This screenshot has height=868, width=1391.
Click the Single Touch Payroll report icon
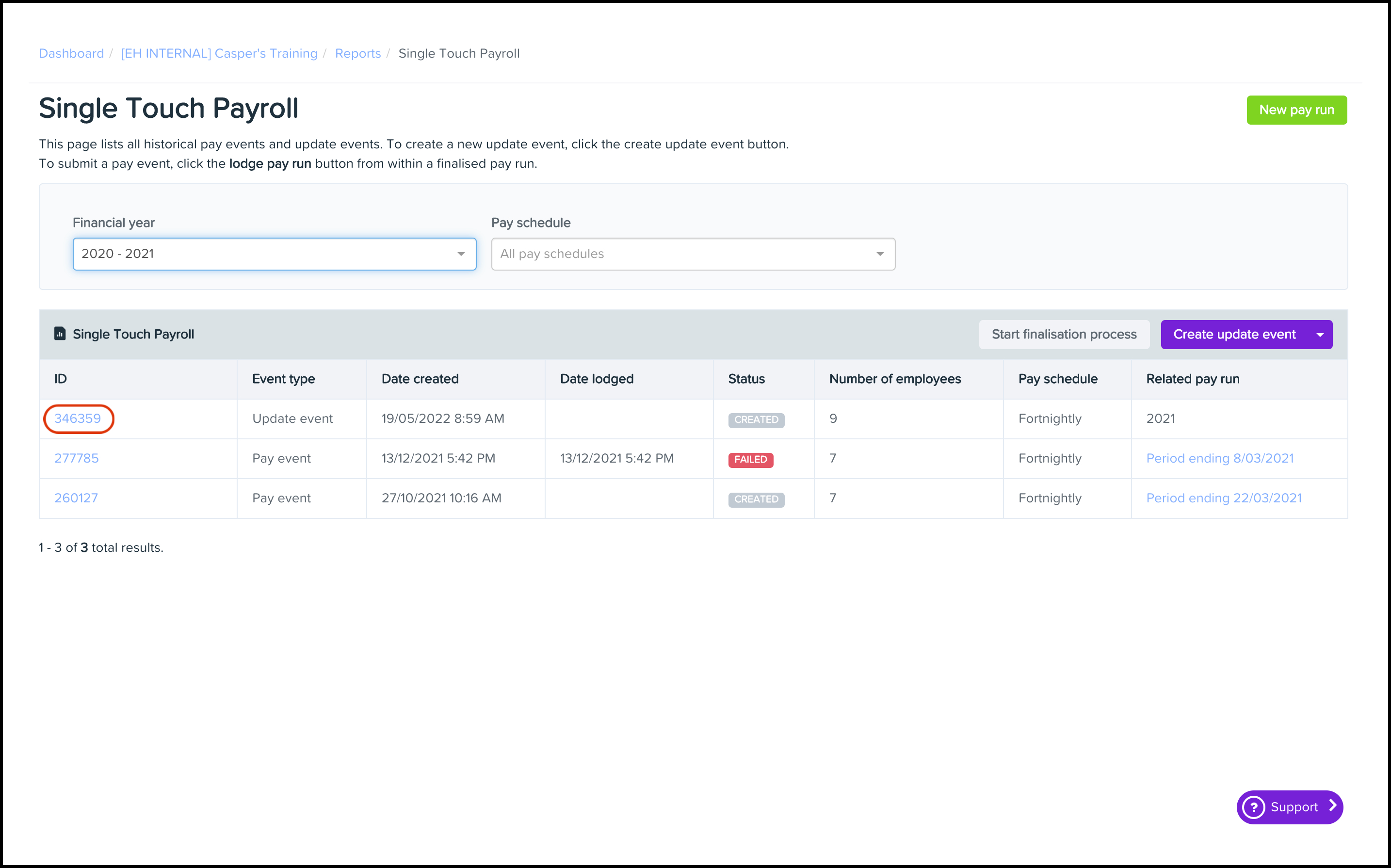[x=60, y=334]
